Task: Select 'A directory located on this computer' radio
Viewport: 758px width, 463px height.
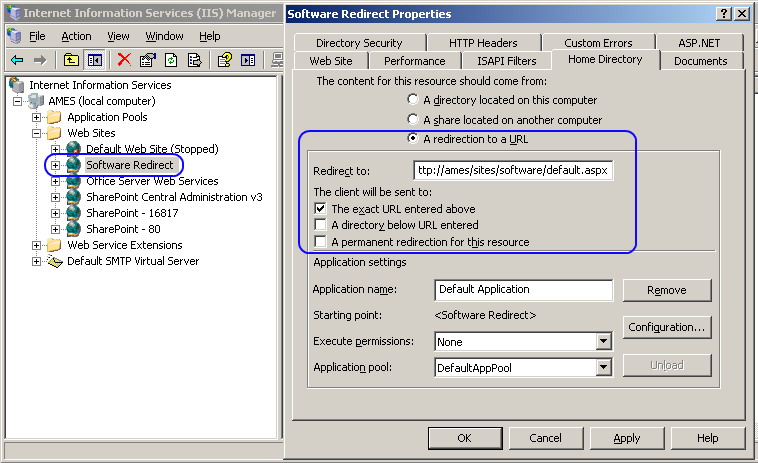Action: (x=412, y=100)
